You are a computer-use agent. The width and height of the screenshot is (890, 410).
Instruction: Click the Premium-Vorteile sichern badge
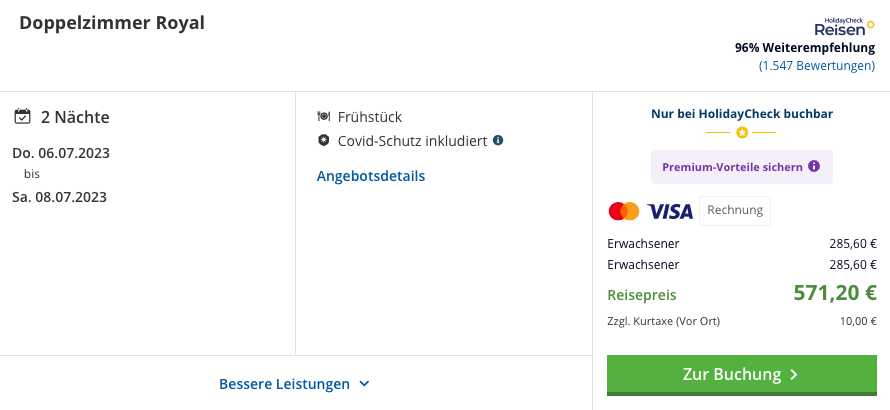click(x=742, y=167)
